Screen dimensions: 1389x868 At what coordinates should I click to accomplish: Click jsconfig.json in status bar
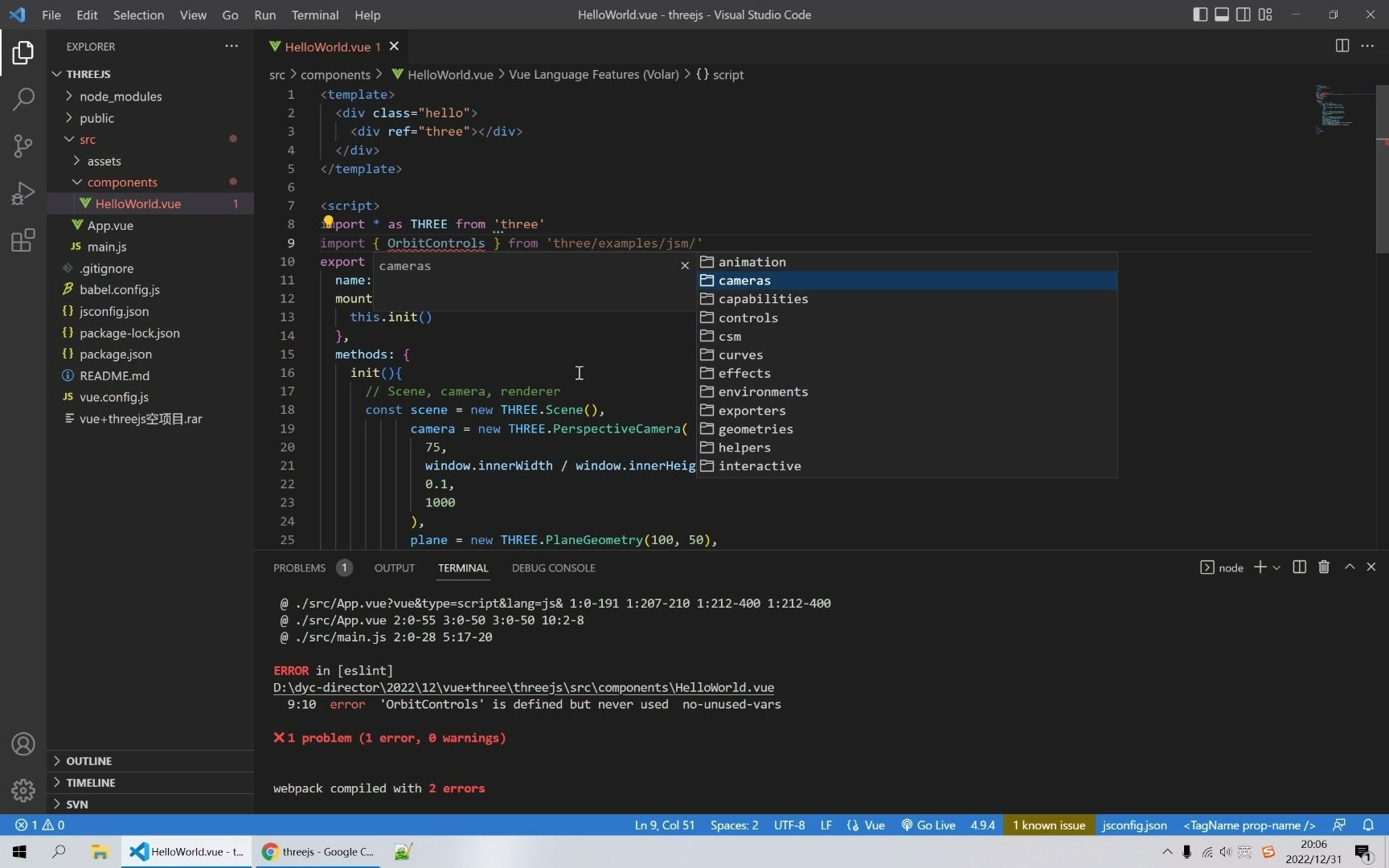[x=1134, y=825]
